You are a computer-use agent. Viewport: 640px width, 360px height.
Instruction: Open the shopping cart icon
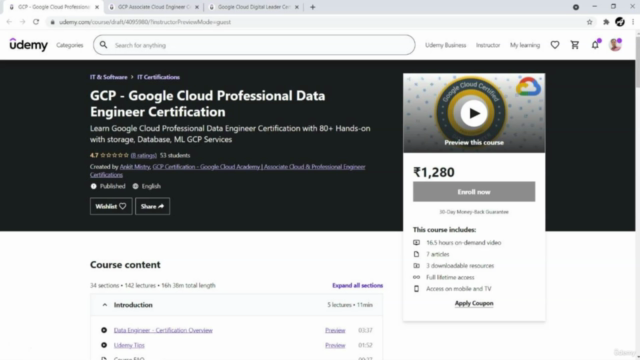[x=575, y=45]
